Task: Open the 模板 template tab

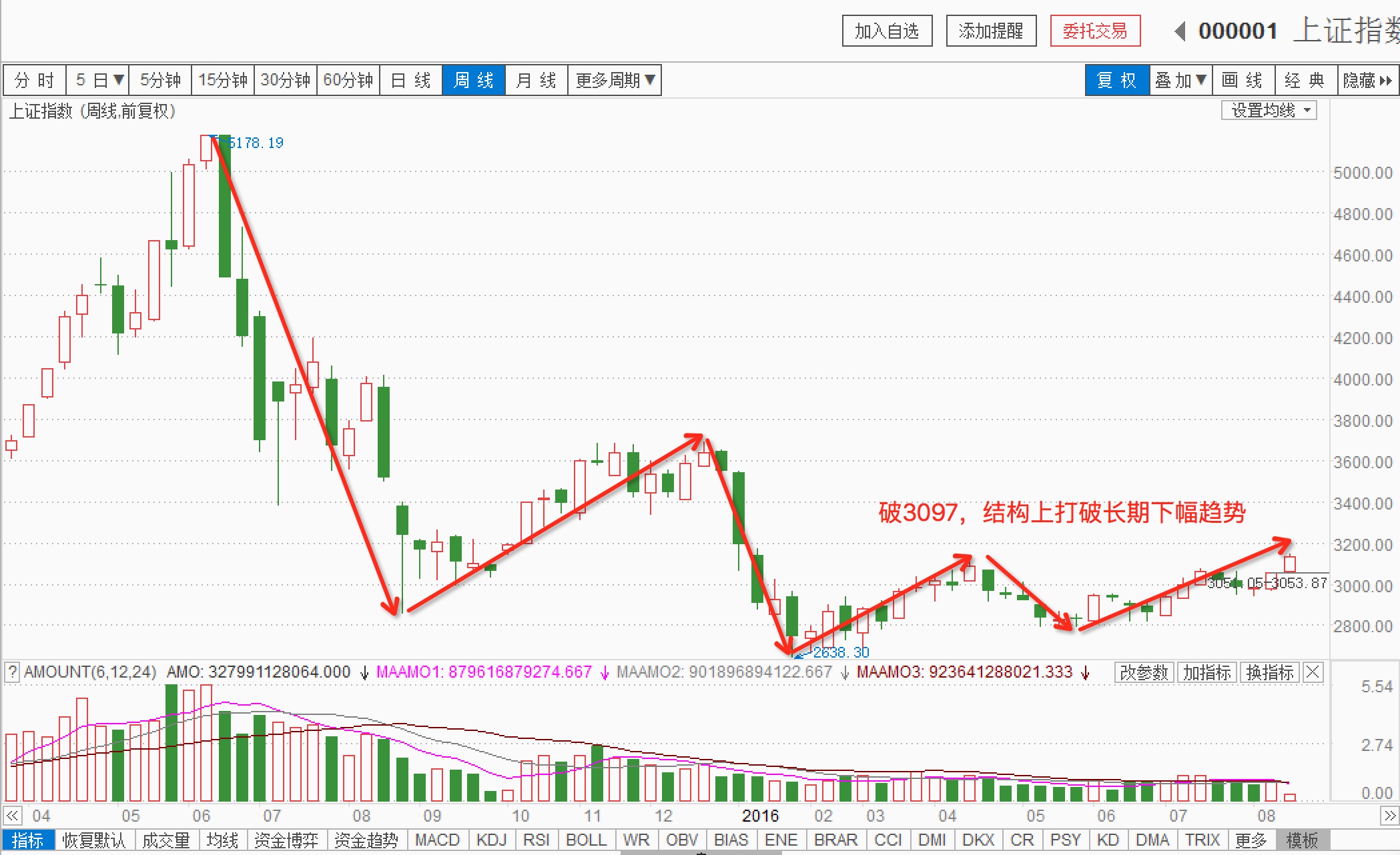Action: click(1302, 840)
